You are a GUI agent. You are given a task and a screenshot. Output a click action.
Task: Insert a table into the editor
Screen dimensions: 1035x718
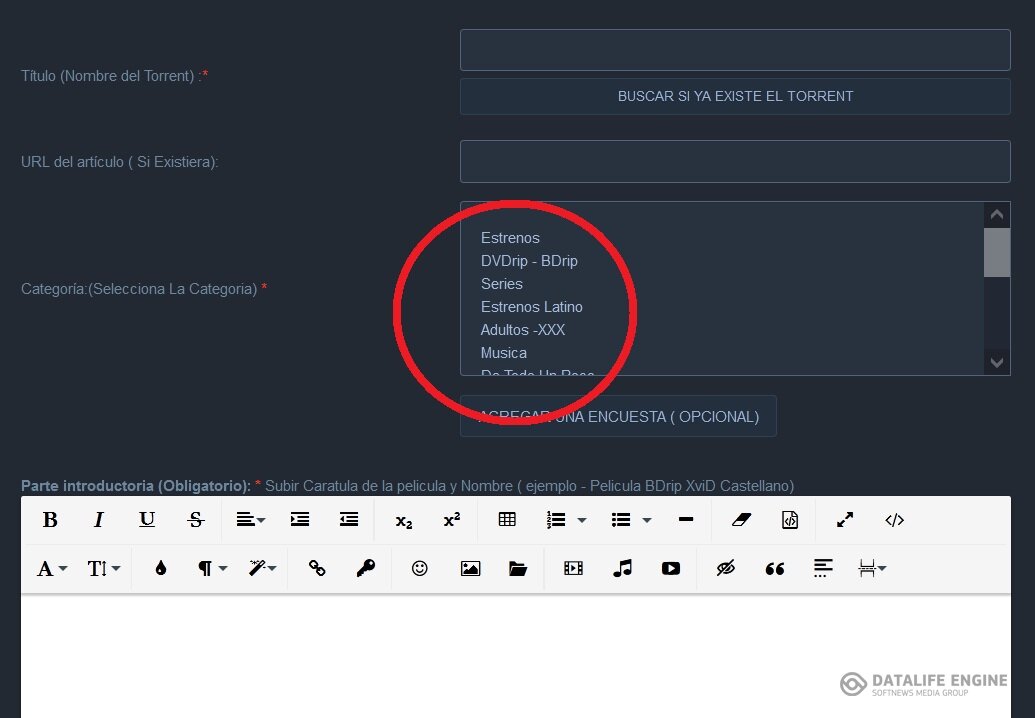(x=507, y=520)
